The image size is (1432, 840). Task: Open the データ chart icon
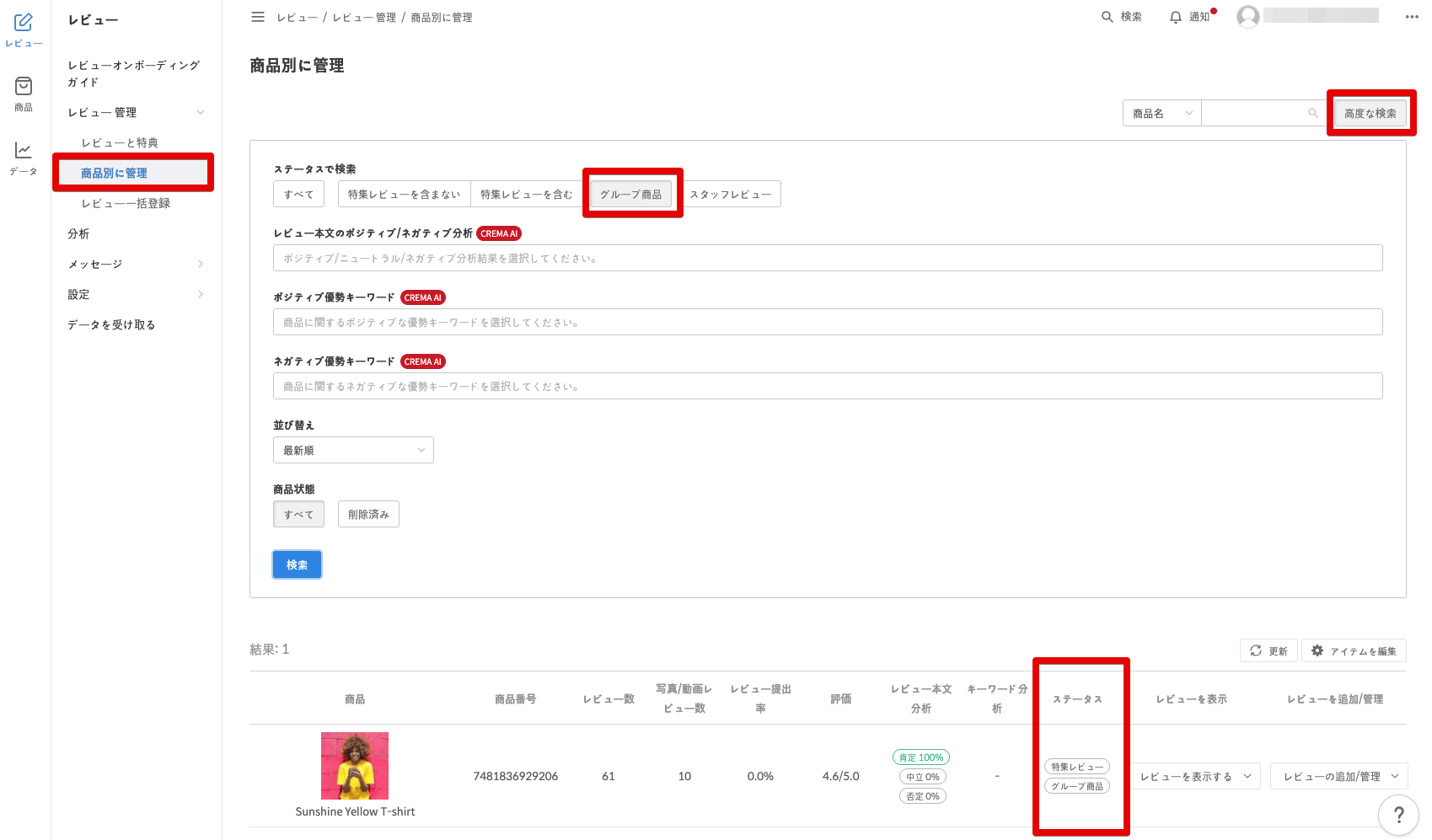(x=24, y=151)
